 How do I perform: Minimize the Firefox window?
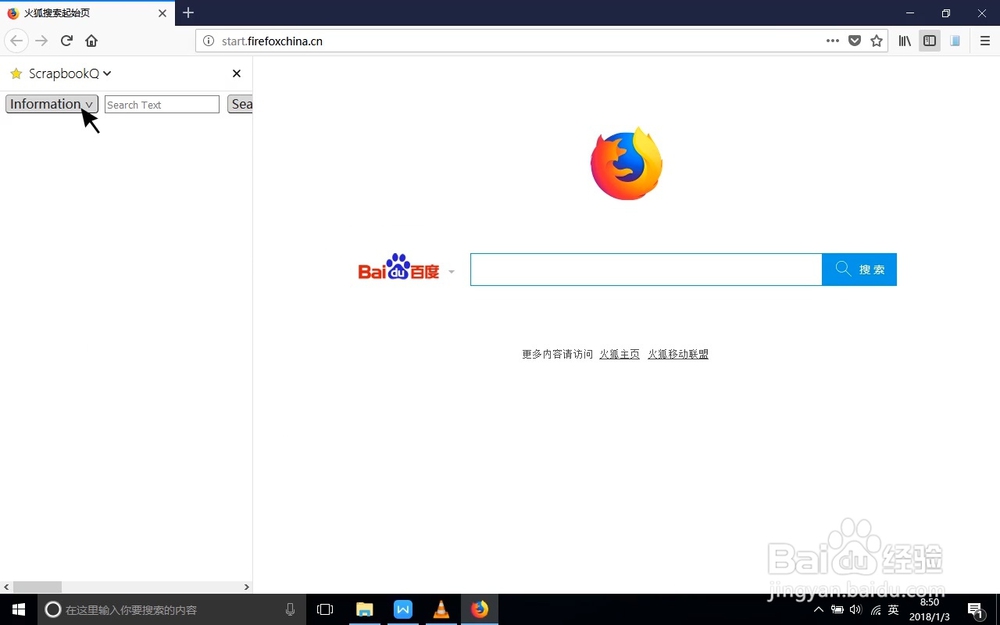pos(910,13)
